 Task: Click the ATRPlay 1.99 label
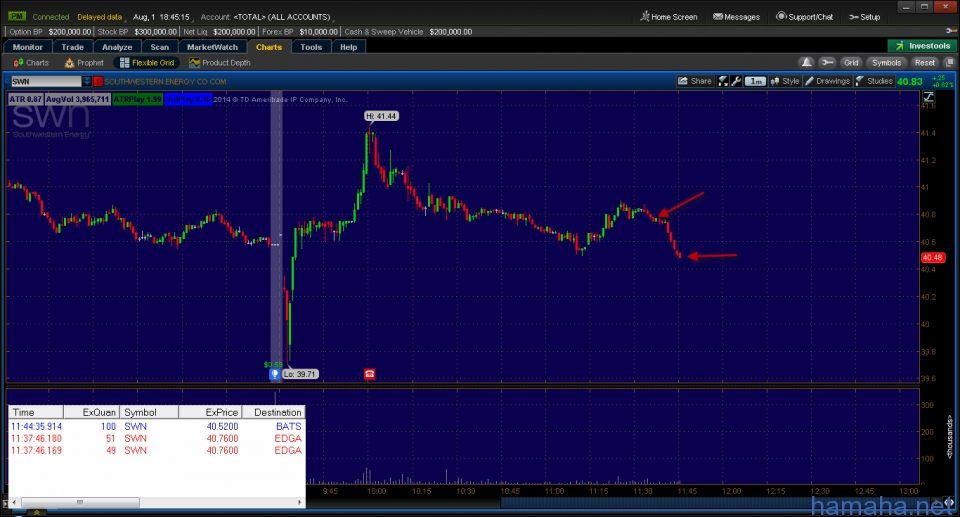click(138, 99)
